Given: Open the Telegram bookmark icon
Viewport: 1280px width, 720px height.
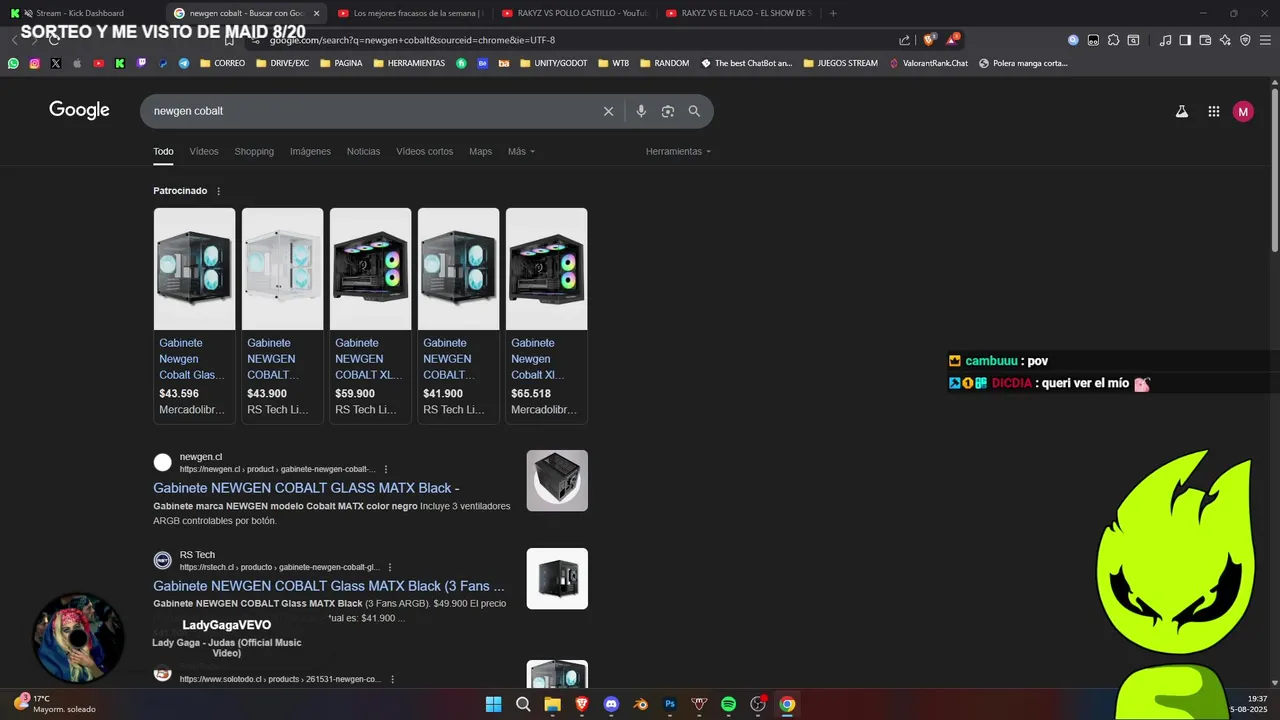Looking at the screenshot, I should [184, 63].
